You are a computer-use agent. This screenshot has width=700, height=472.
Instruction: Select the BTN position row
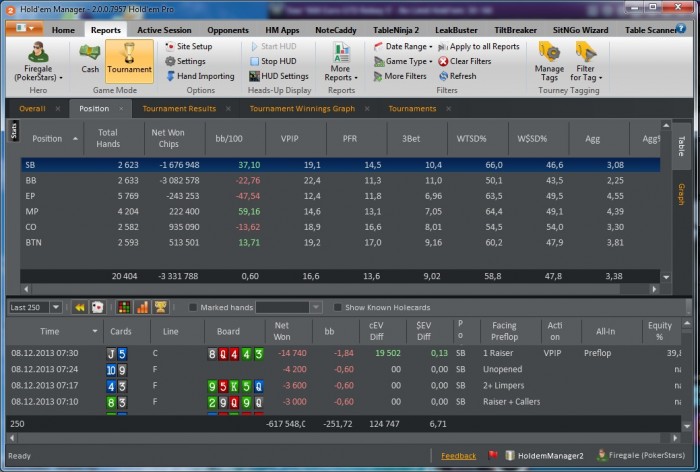pos(340,242)
